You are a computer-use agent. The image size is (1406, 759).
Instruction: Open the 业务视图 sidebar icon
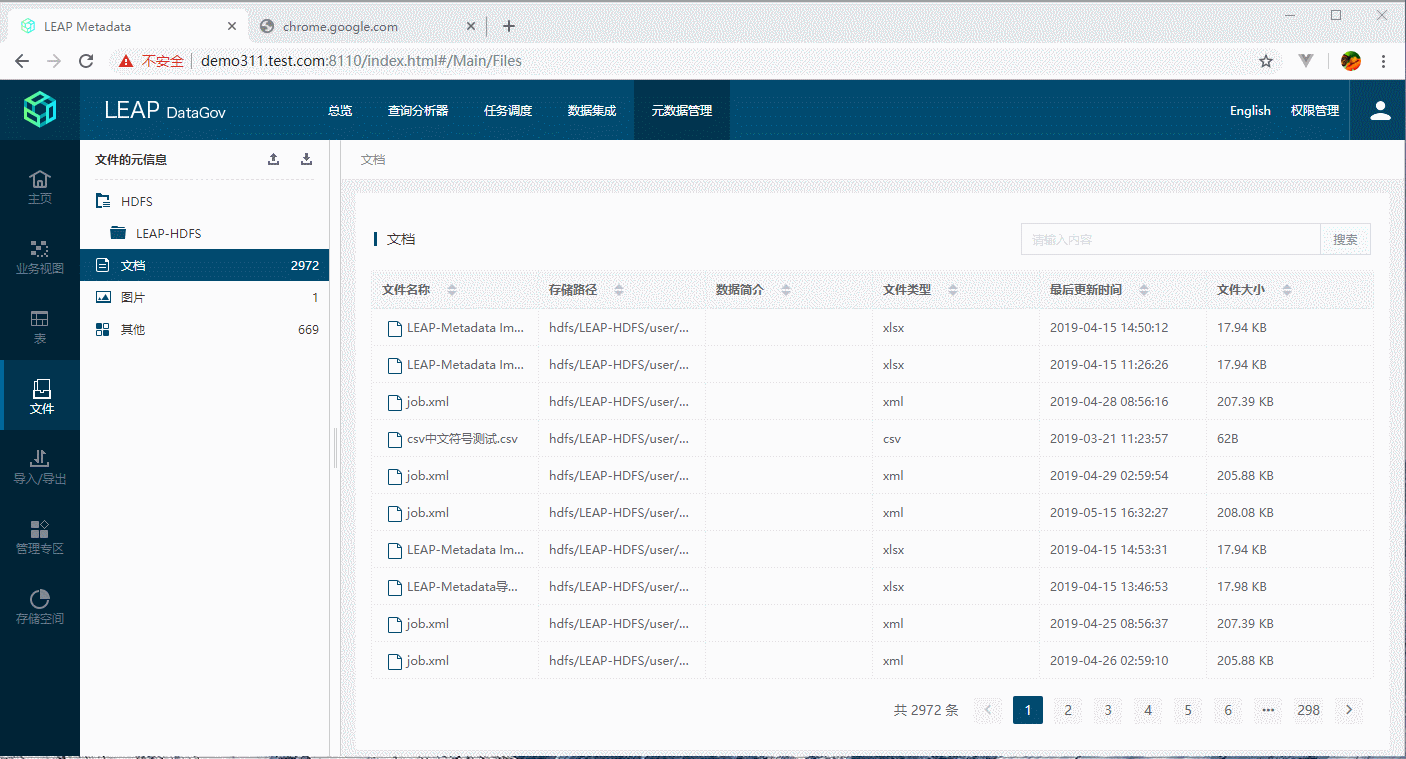pos(40,257)
